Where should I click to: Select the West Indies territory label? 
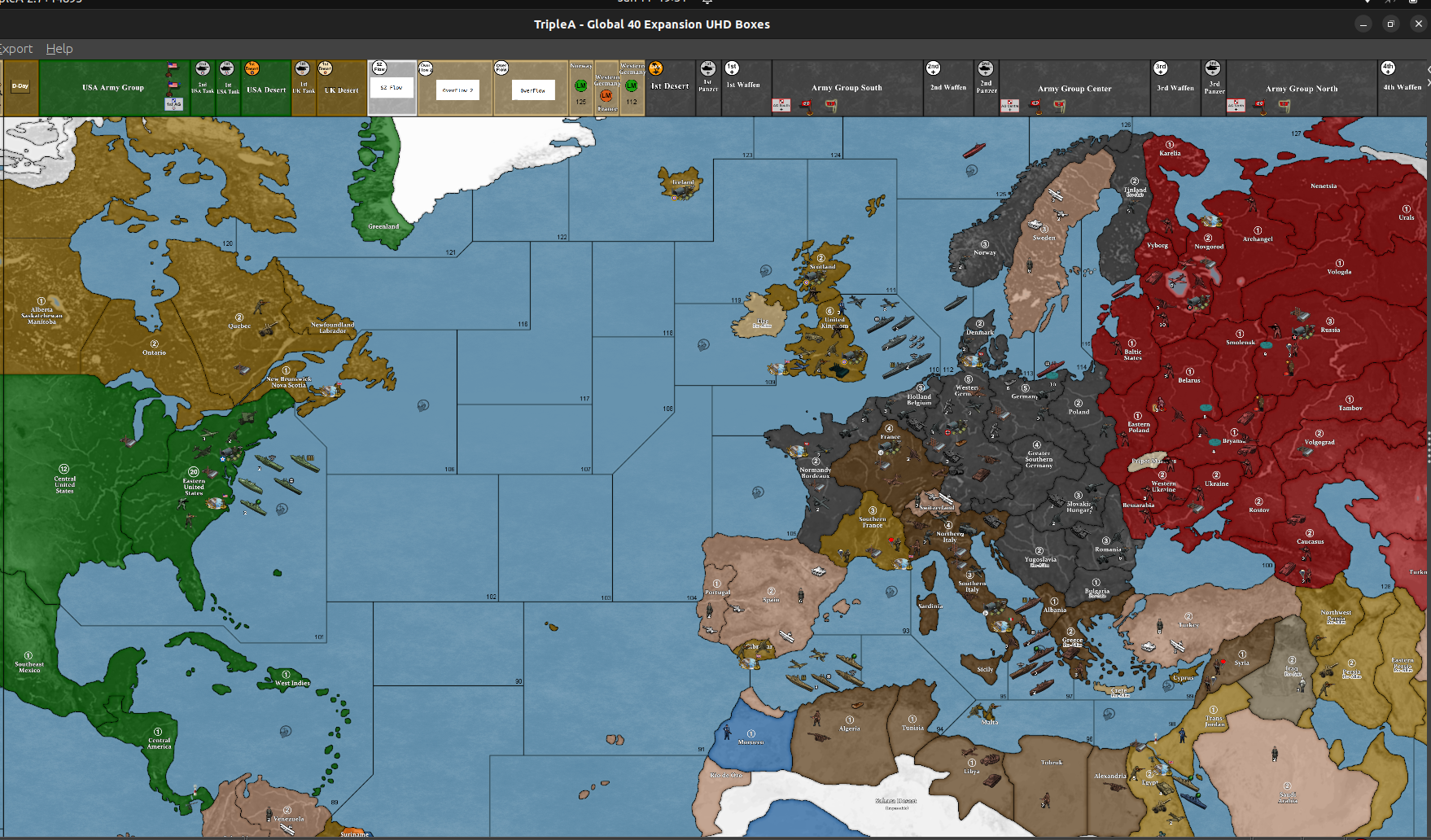[292, 683]
